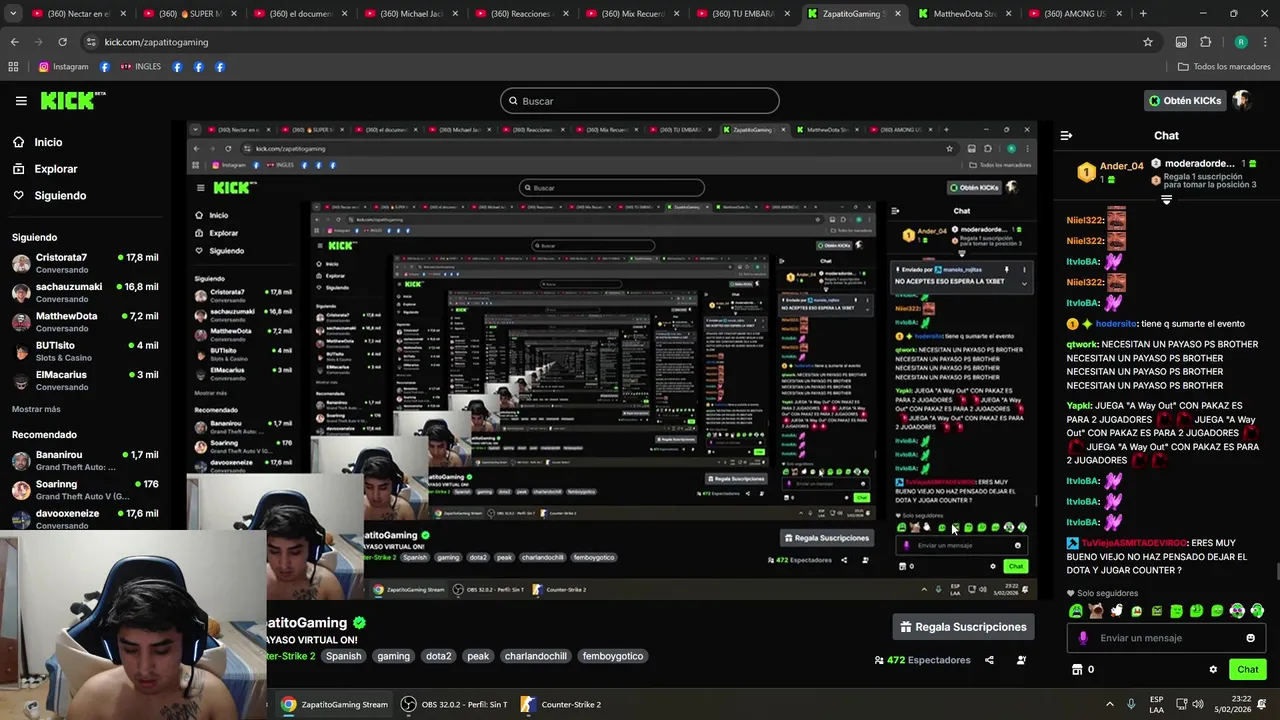This screenshot has height=720, width=1280.
Task: Open Instagram bookmark
Action: click(x=64, y=67)
